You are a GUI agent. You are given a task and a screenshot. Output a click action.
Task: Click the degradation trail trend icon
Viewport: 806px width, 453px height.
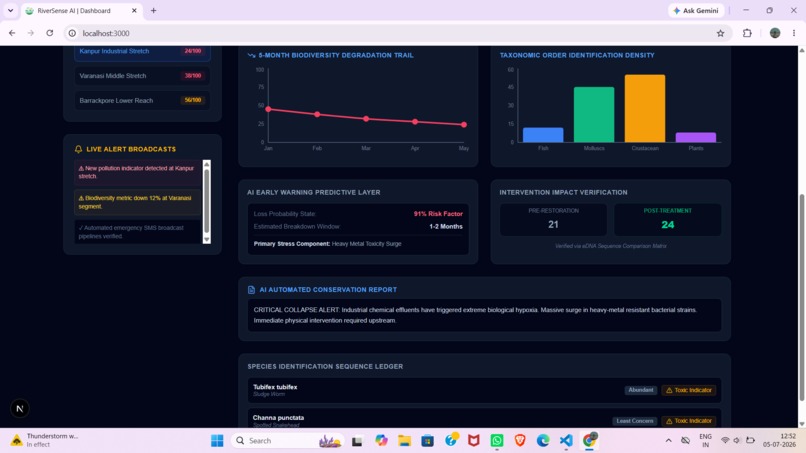(251, 55)
